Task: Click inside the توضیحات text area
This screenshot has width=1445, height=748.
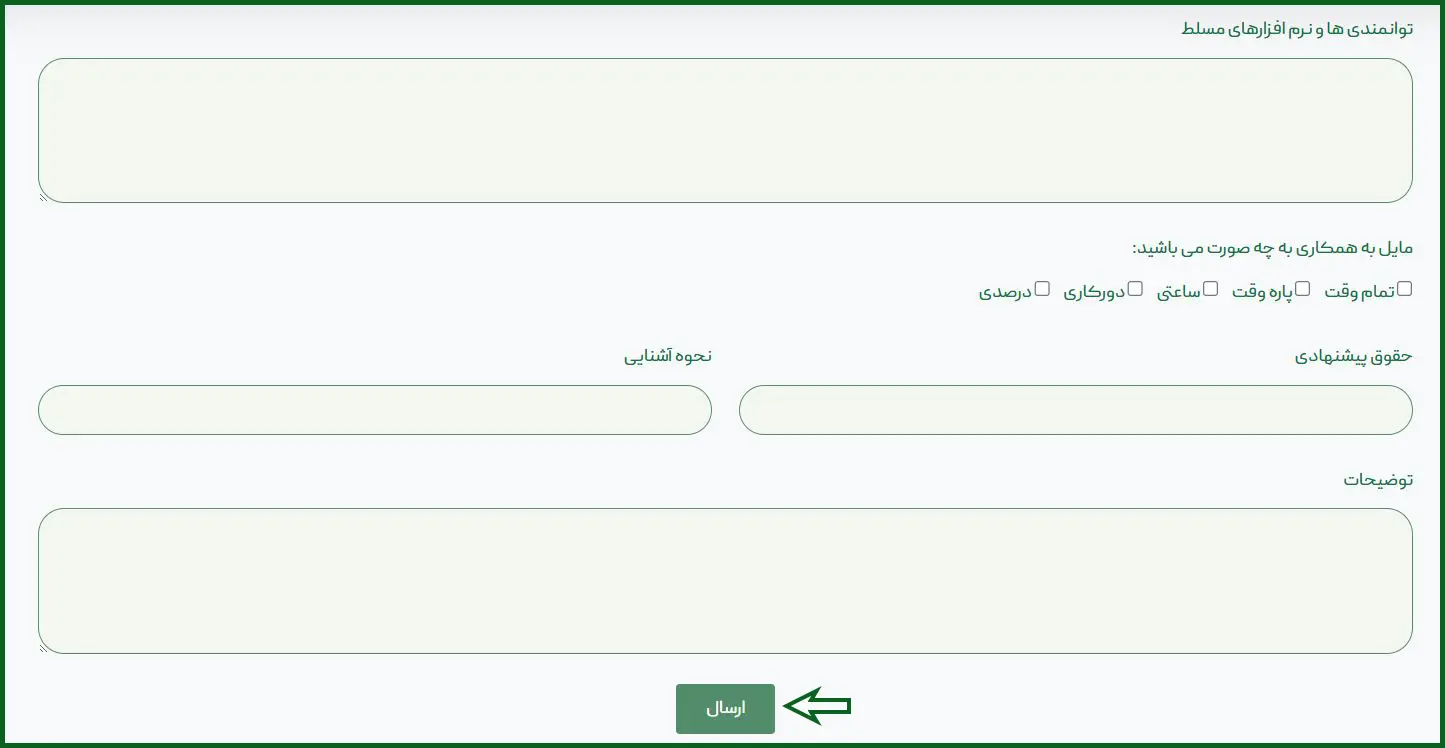Action: click(x=725, y=581)
